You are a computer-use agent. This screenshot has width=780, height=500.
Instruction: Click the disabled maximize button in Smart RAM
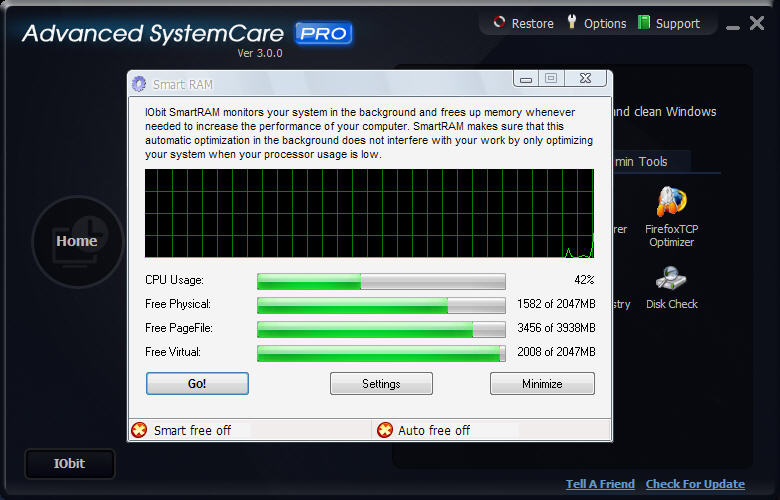tap(551, 79)
